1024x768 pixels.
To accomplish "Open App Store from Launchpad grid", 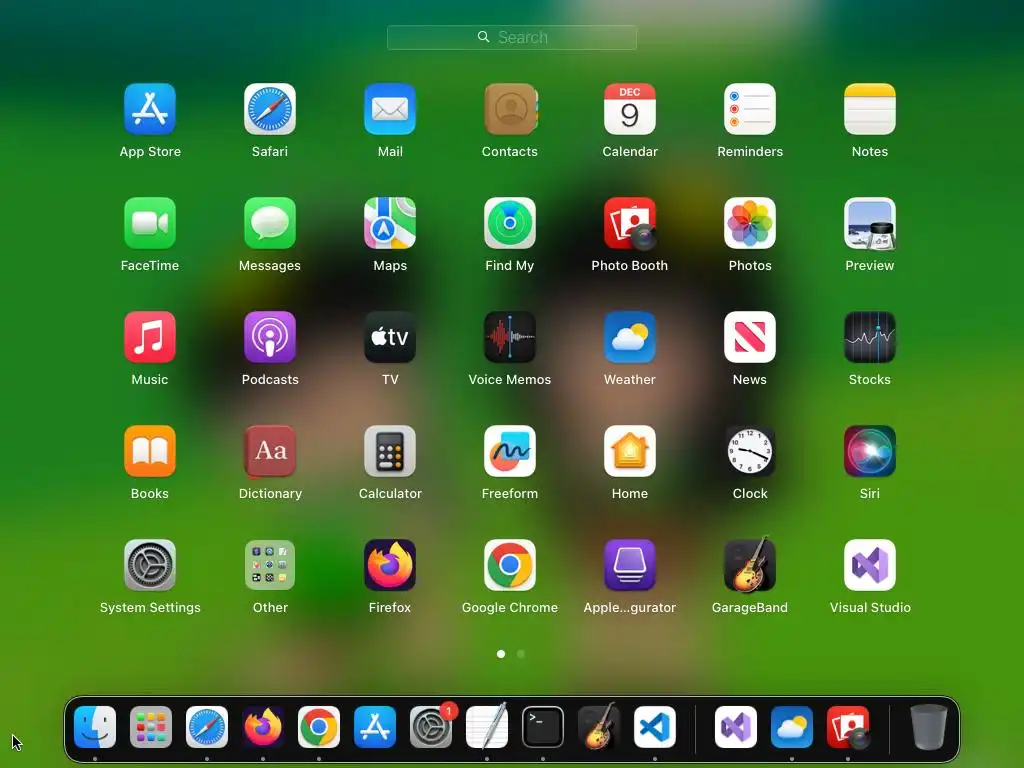I will 150,109.
